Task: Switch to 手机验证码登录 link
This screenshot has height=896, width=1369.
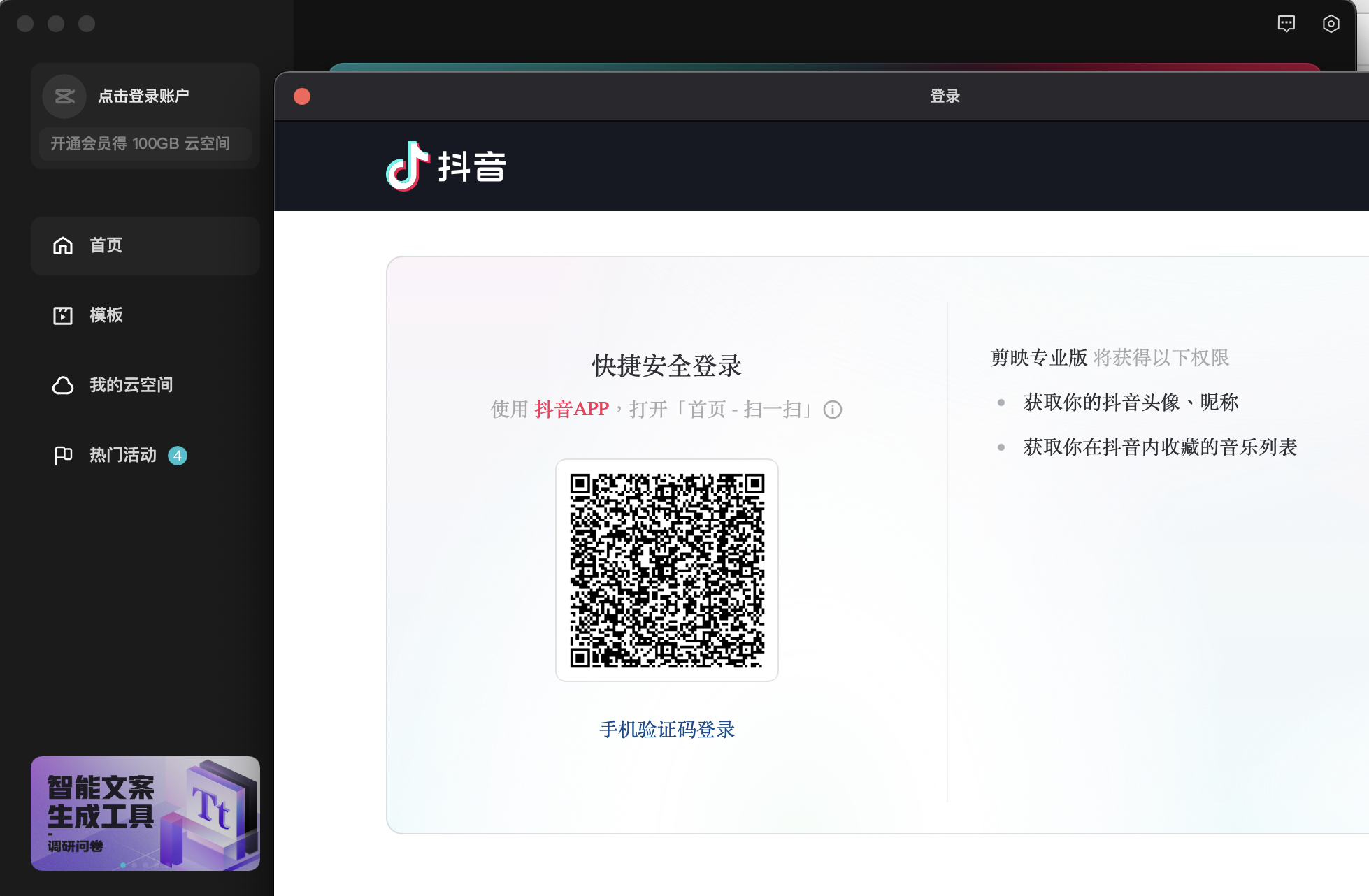Action: pyautogui.click(x=666, y=730)
